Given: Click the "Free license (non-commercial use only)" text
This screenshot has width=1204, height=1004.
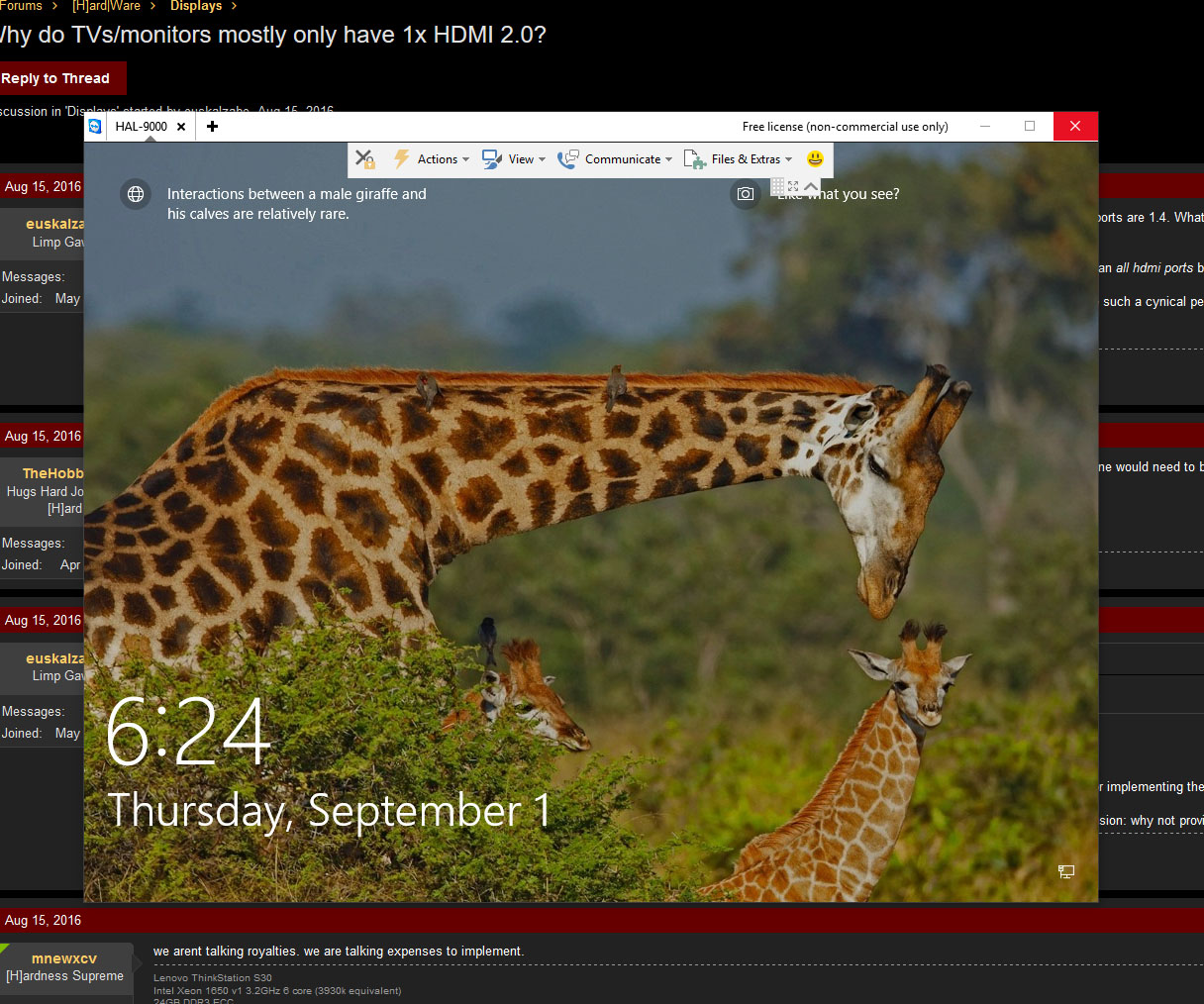Looking at the screenshot, I should point(846,127).
